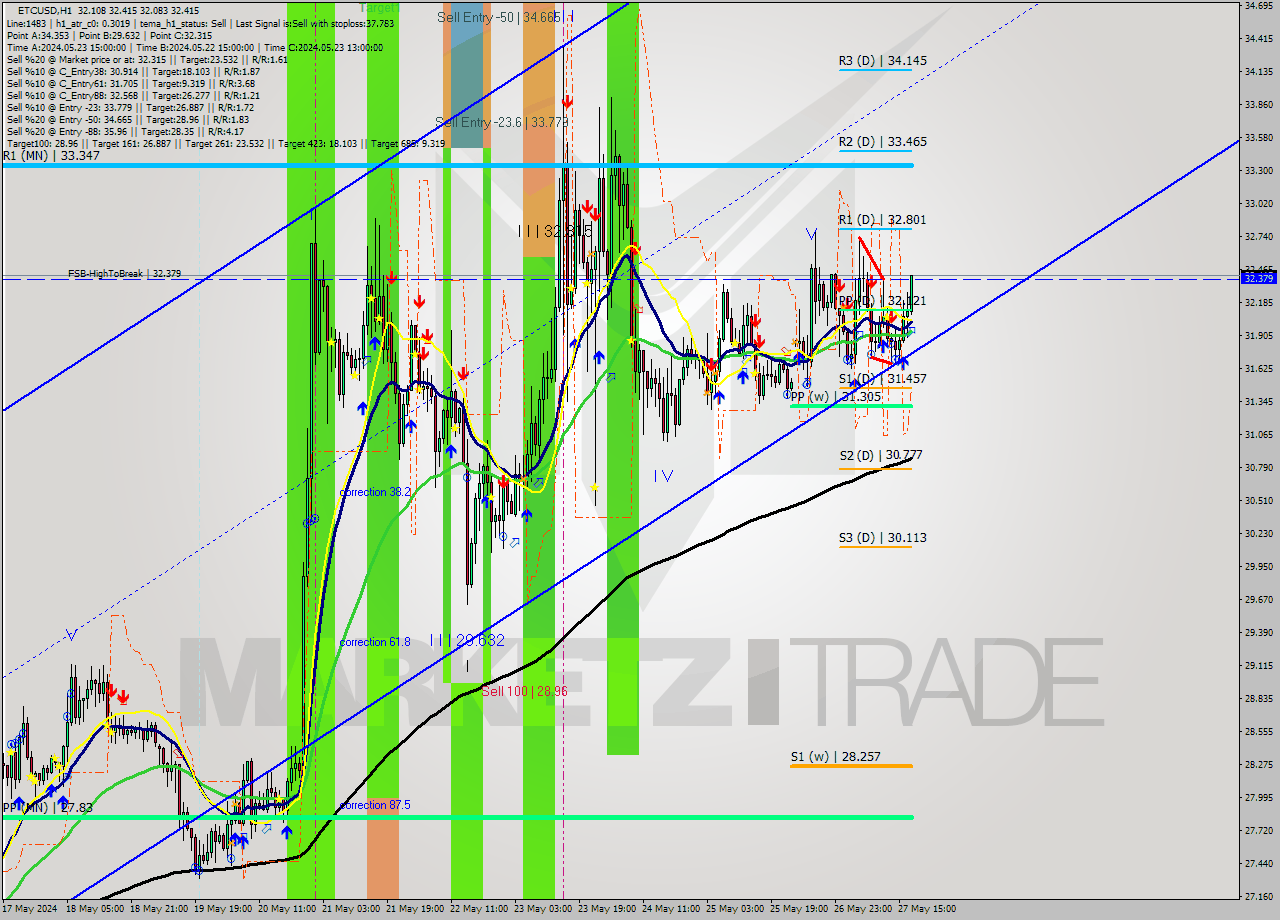Select the Sell %10 @ Entry -23 line

pyautogui.click(x=130, y=108)
